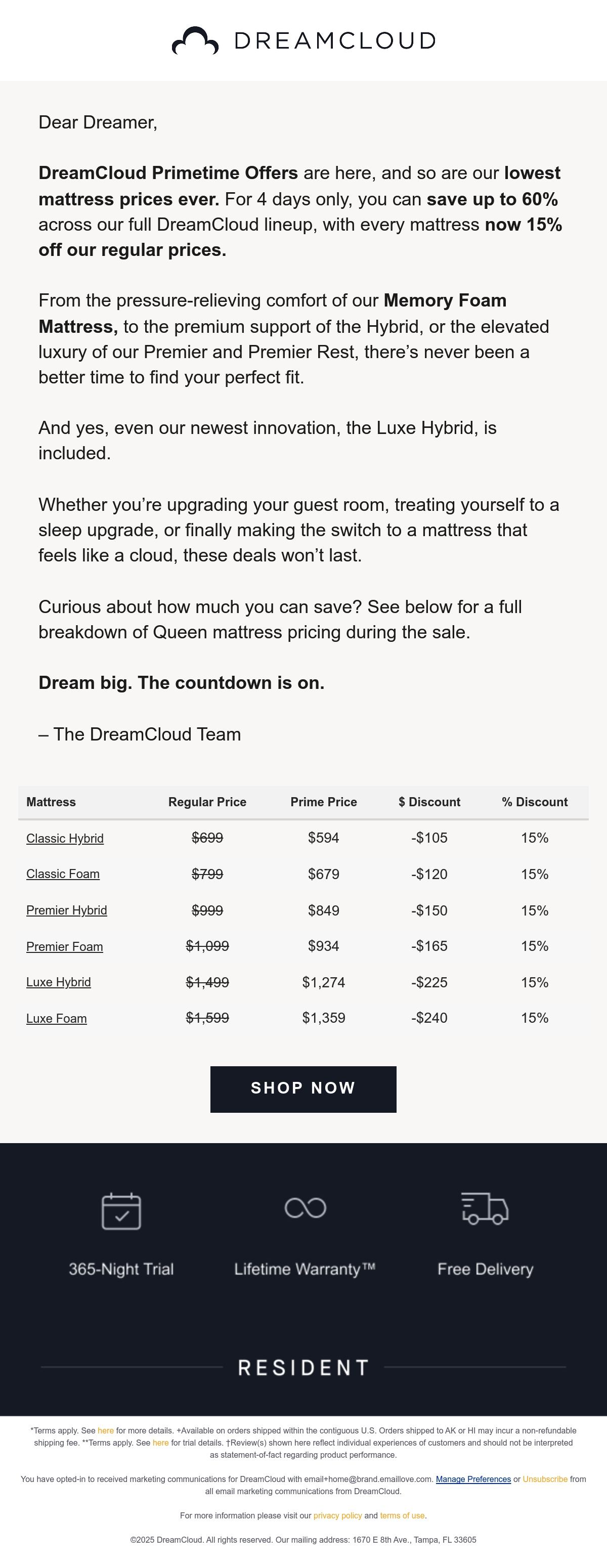Screen dimensions: 607x1568
Task: Open the Premier Hybrid mattress link
Action: [66, 910]
